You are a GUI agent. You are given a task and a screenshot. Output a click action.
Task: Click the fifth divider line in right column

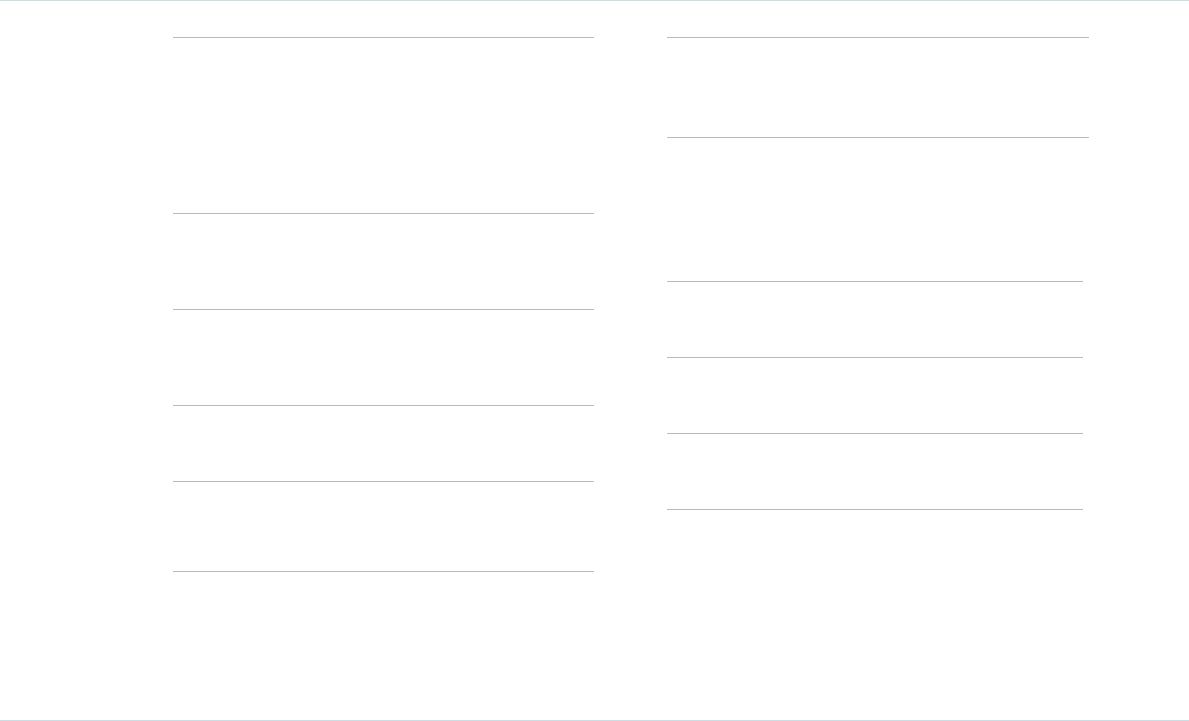tap(874, 433)
